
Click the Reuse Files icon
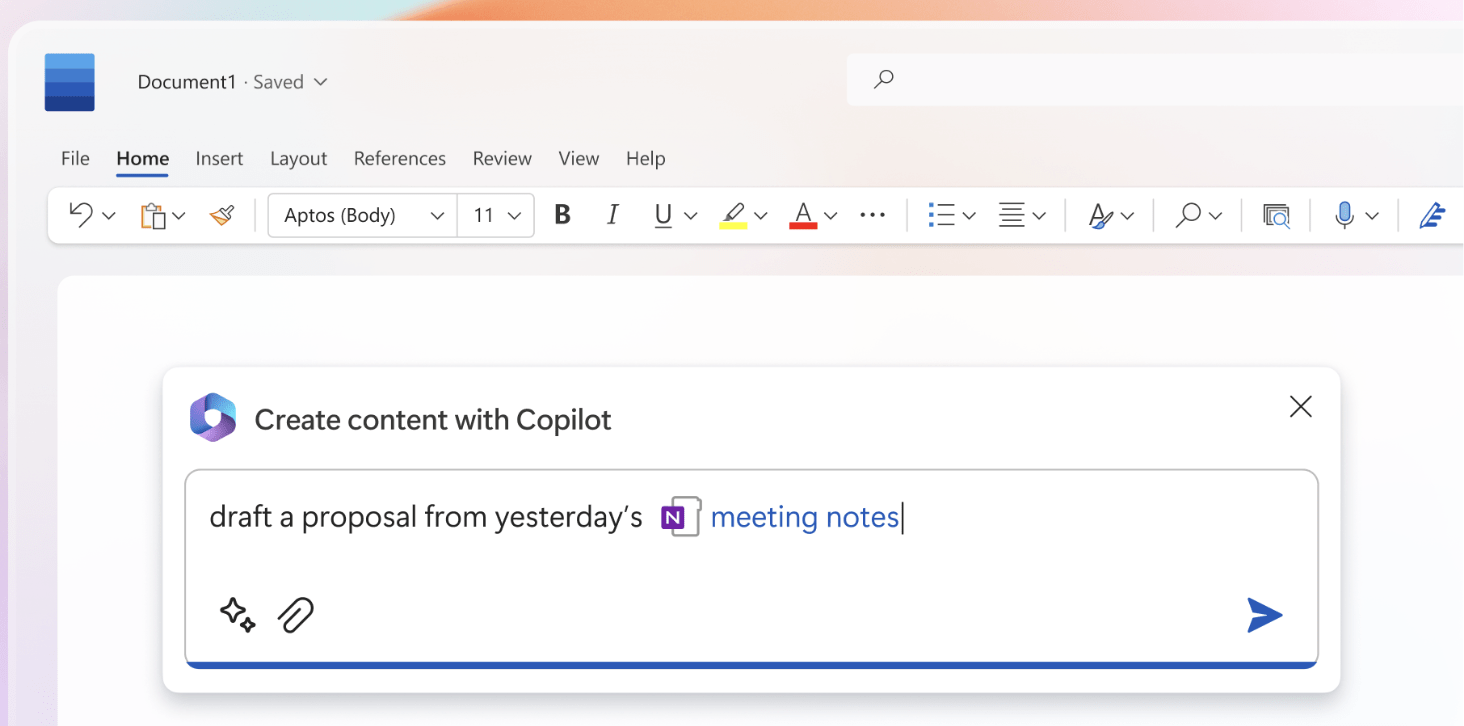[x=1276, y=215]
